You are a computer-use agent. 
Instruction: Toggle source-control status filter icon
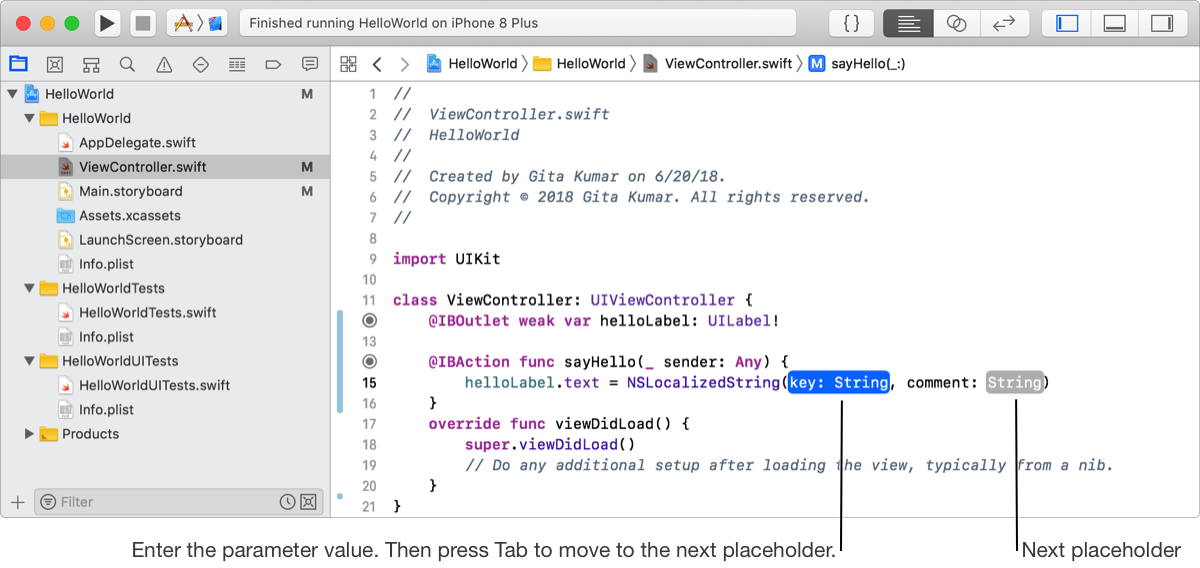coord(308,502)
